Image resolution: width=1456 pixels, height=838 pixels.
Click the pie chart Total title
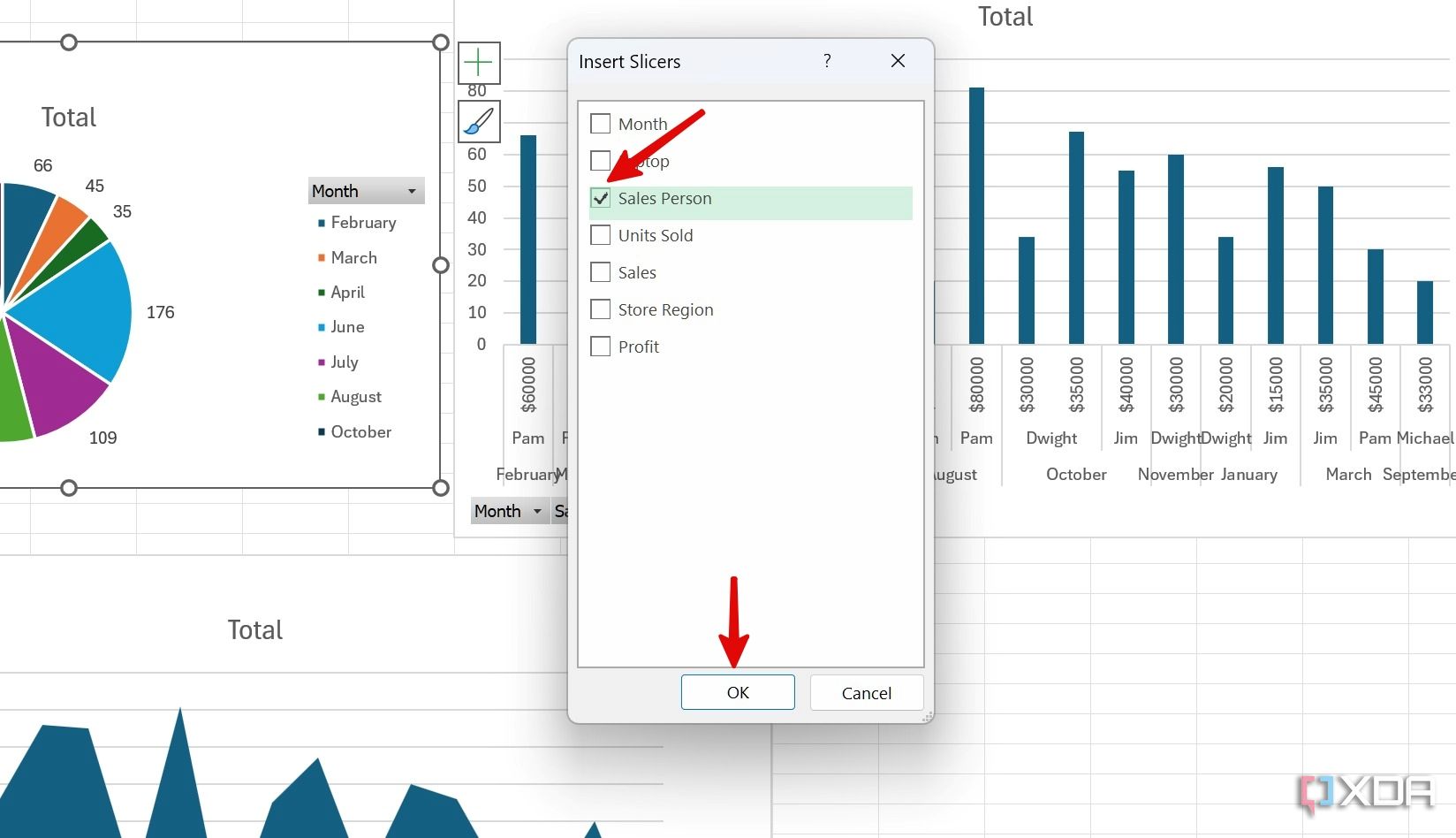tap(69, 117)
